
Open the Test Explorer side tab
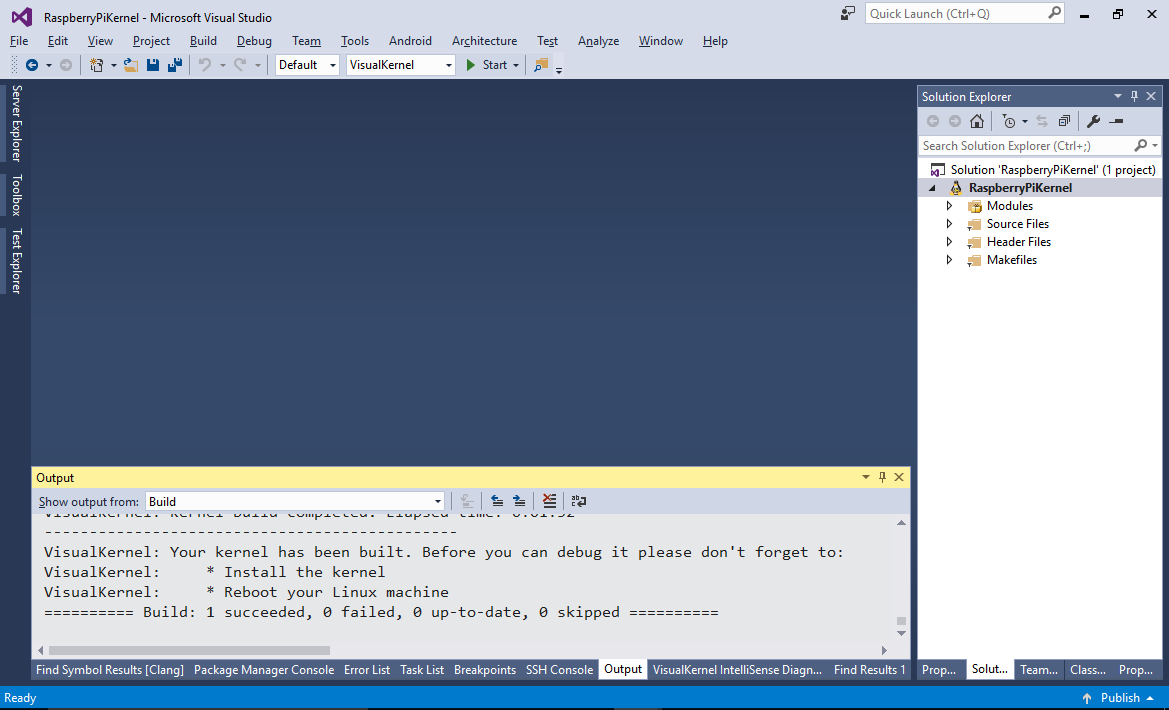(16, 260)
